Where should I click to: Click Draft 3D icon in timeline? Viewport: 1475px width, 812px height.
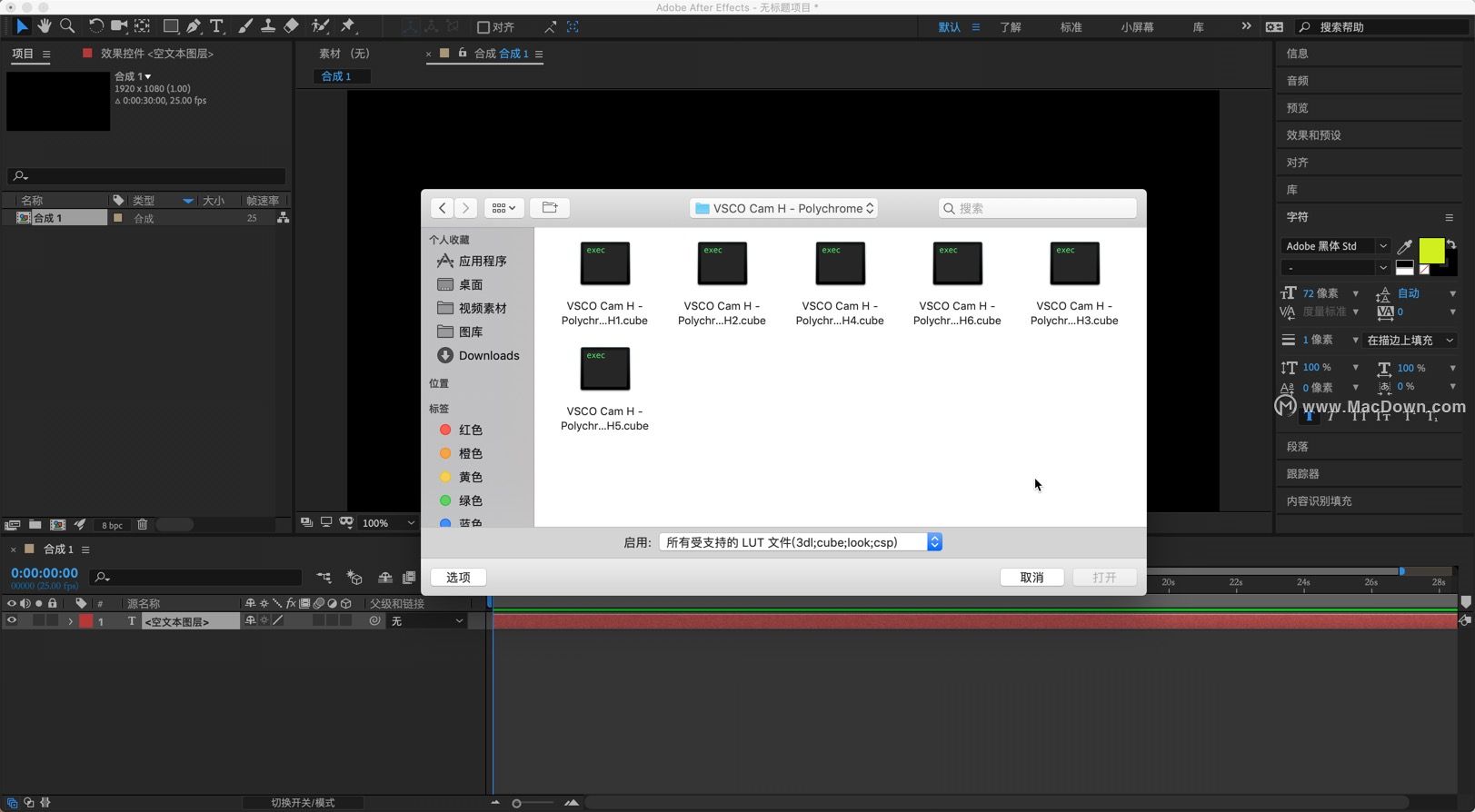[x=354, y=577]
